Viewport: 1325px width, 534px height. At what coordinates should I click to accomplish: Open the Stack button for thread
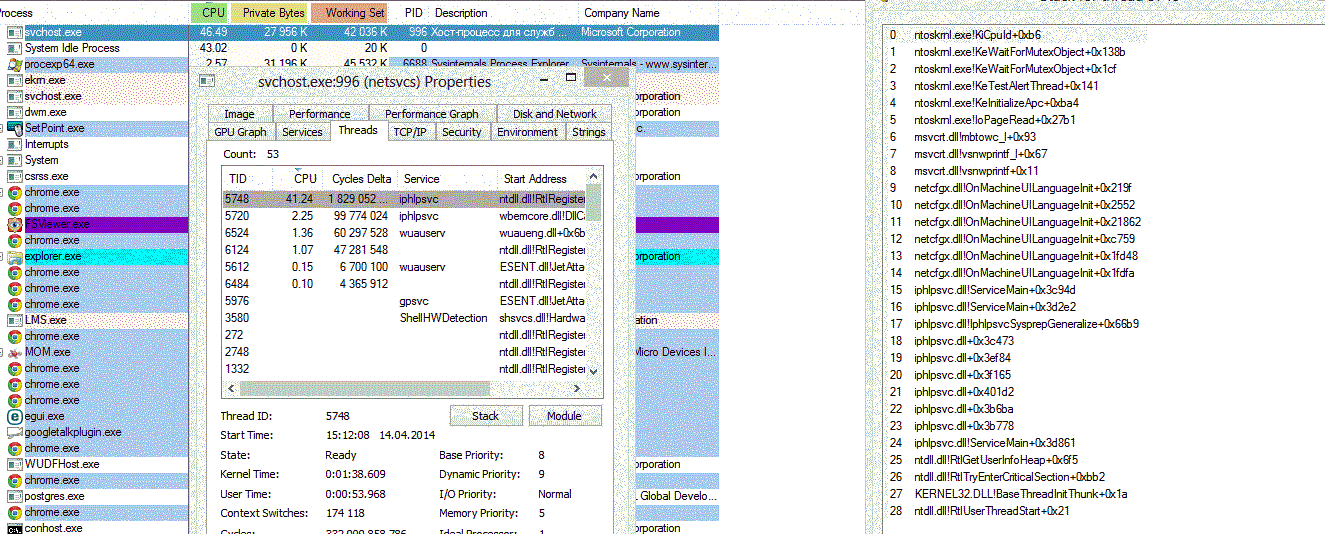(485, 416)
